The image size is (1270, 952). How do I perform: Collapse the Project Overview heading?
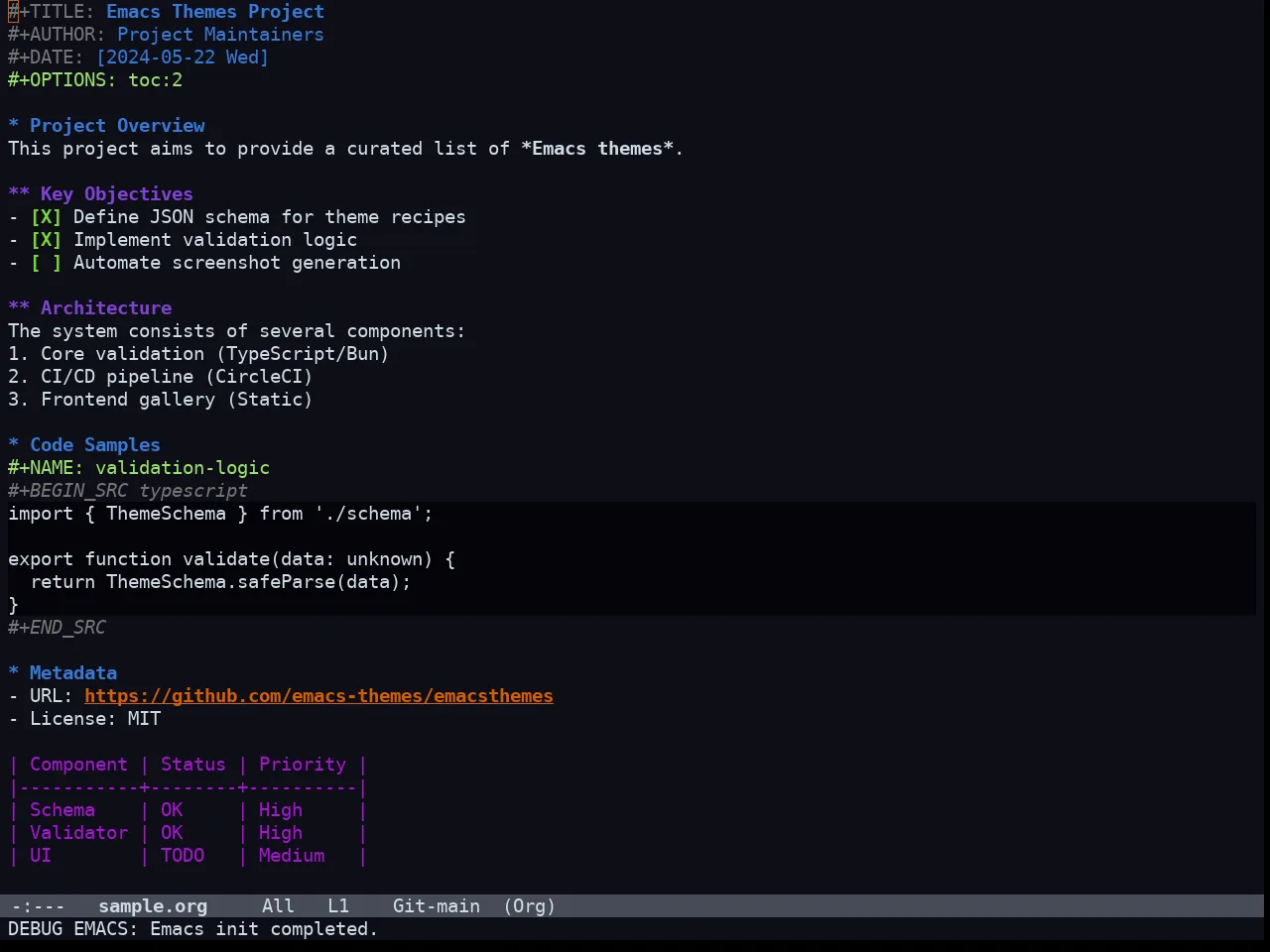pyautogui.click(x=106, y=126)
